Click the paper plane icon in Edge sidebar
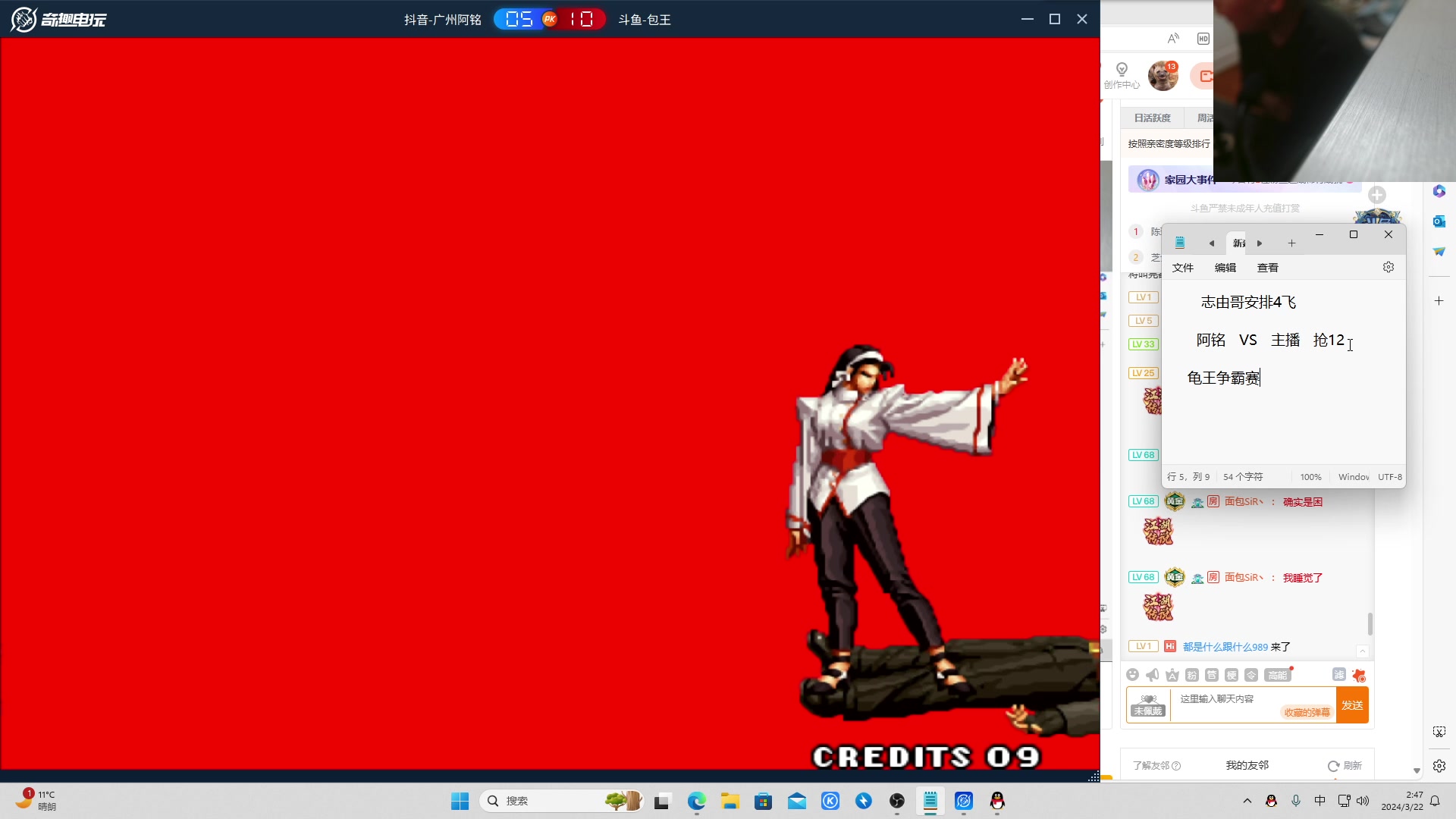The height and width of the screenshot is (819, 1456). pos(1439,251)
